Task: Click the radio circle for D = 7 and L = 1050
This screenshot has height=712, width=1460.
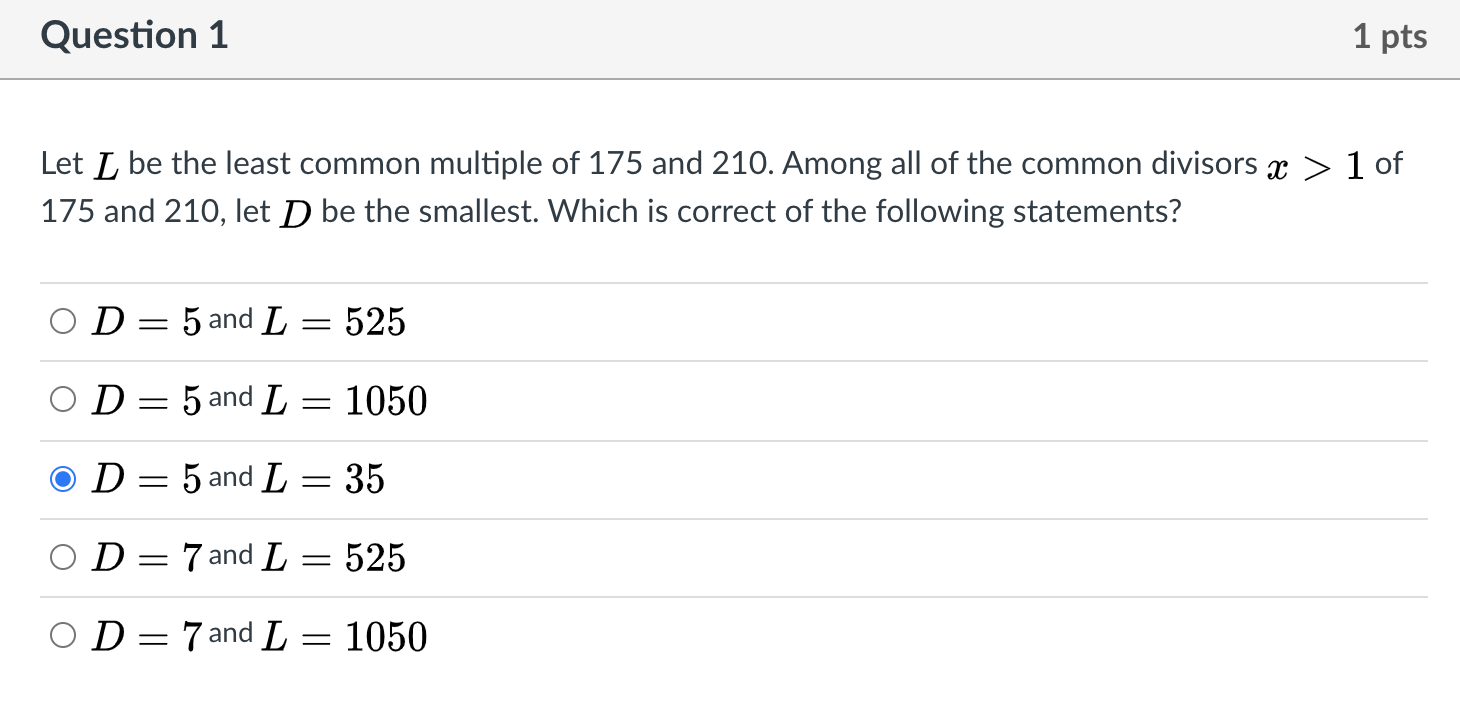Action: pos(63,634)
